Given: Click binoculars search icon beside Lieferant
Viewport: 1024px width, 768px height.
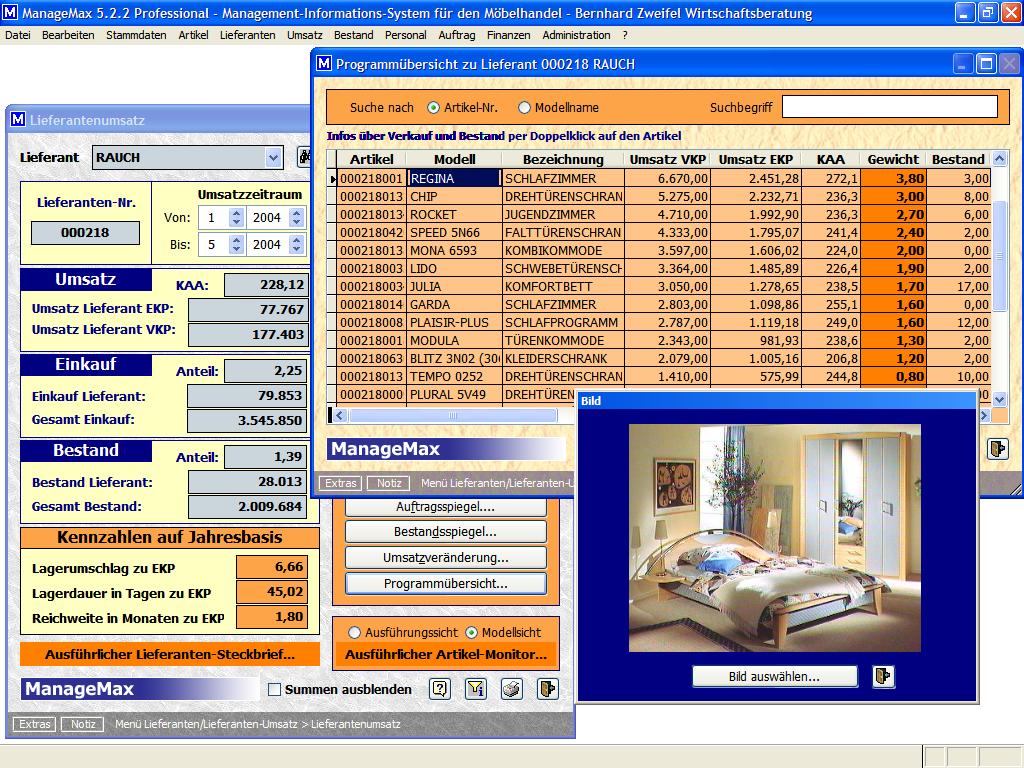Looking at the screenshot, I should click(304, 157).
